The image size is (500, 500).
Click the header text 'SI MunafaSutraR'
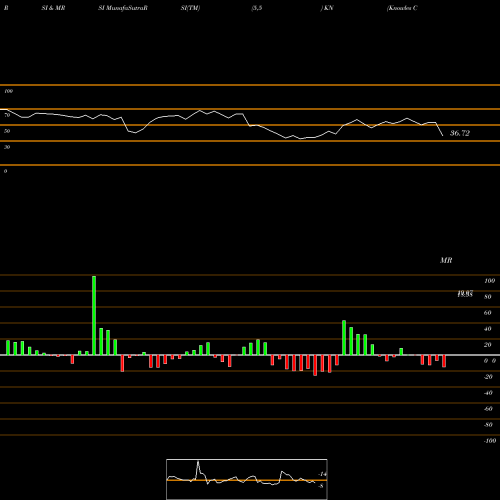pos(123,8)
